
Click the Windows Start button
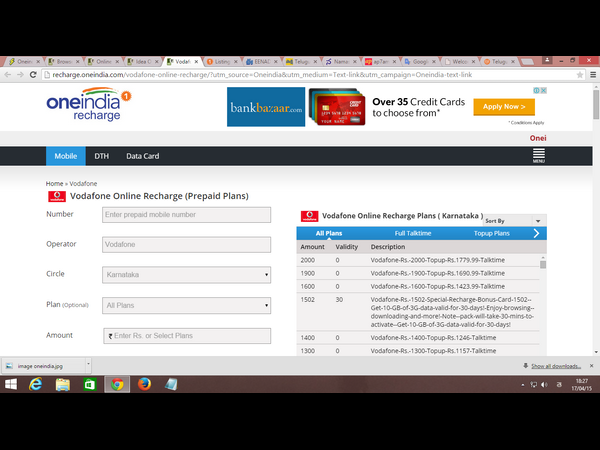[11, 385]
